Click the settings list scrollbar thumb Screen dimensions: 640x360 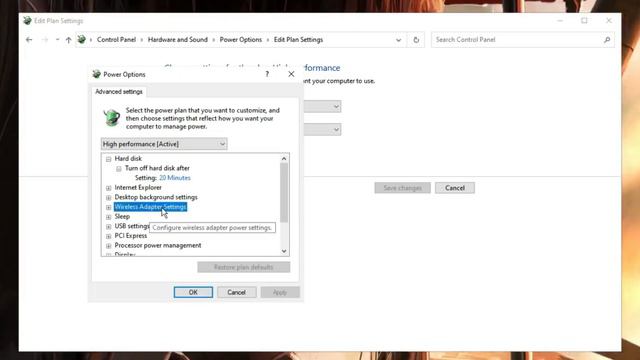284,193
